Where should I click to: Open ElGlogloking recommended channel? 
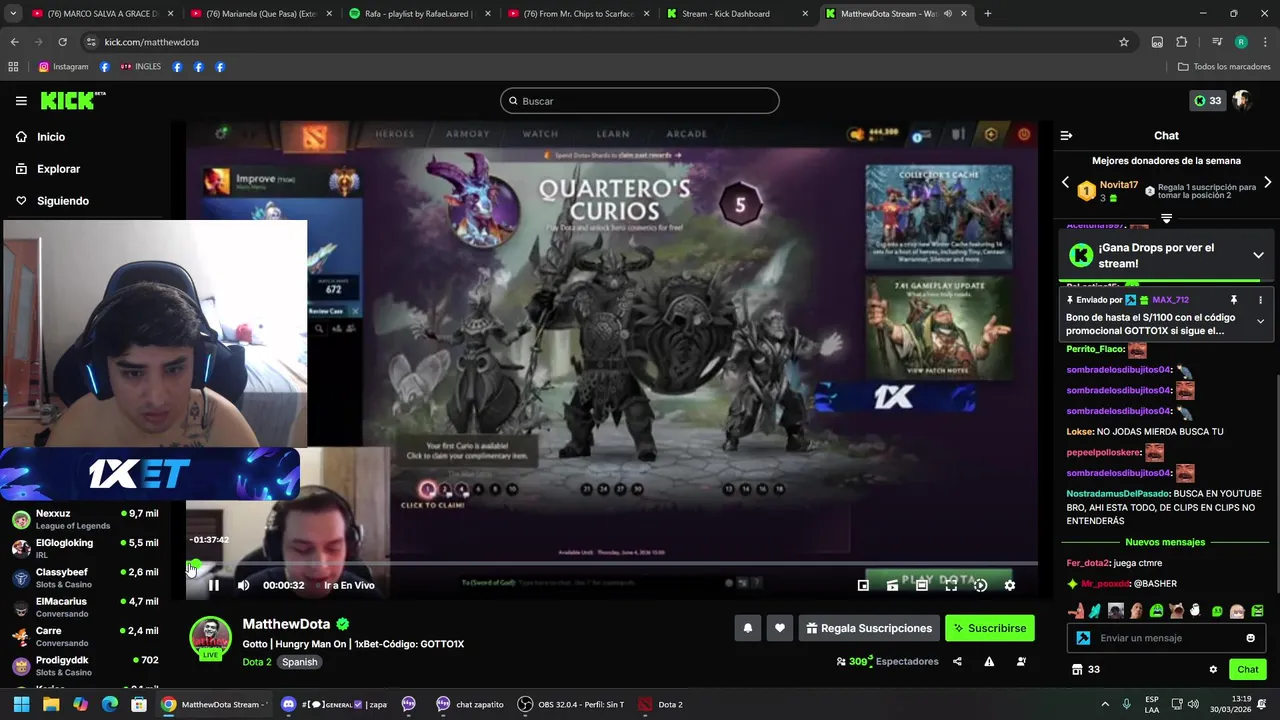point(85,548)
